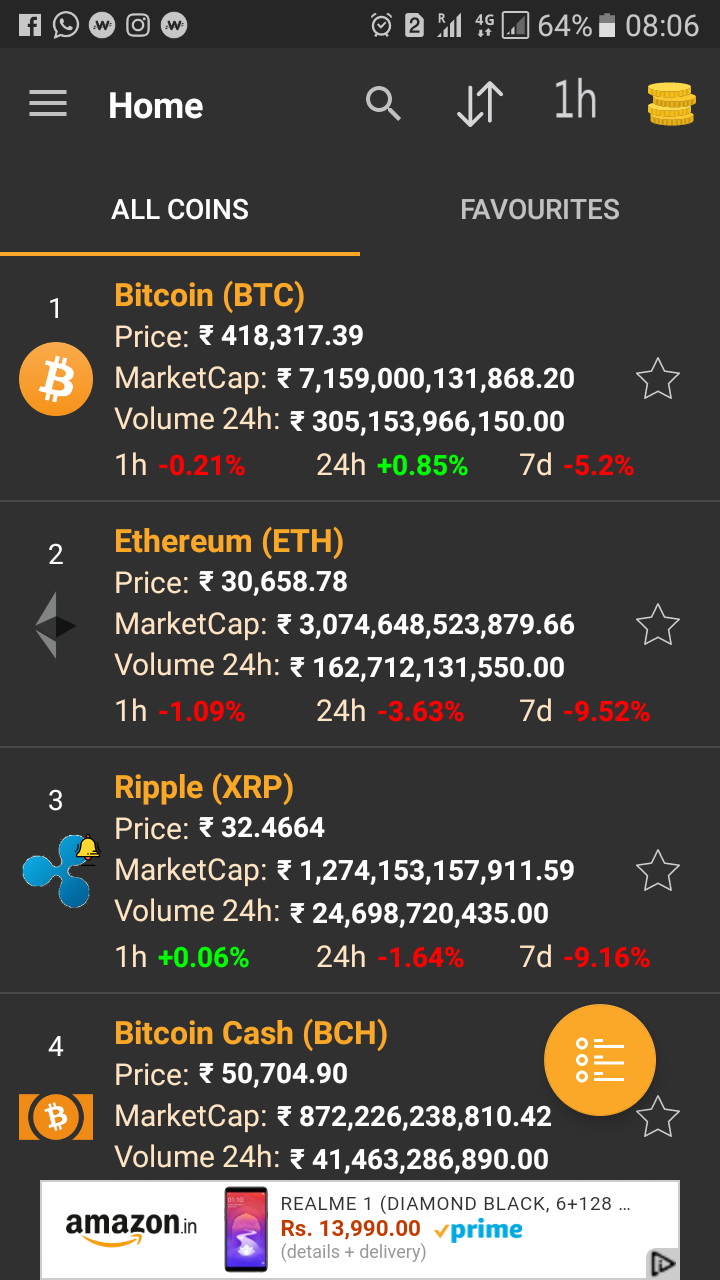
Task: Switch to the Favourites tab
Action: pyautogui.click(x=540, y=210)
